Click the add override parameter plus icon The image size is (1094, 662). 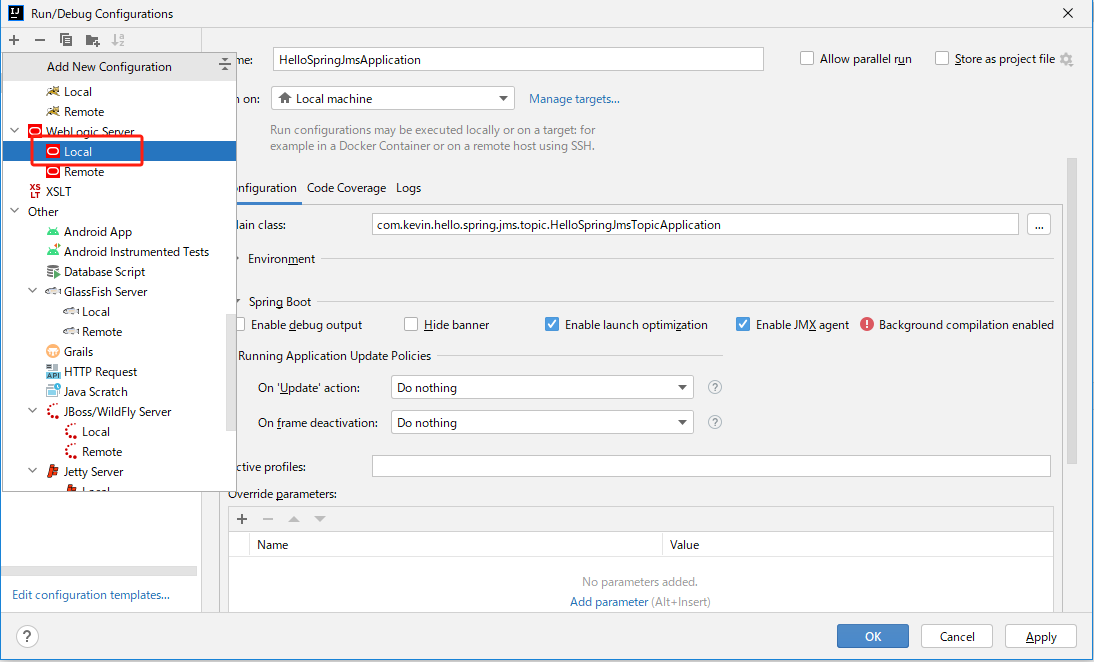(x=242, y=519)
